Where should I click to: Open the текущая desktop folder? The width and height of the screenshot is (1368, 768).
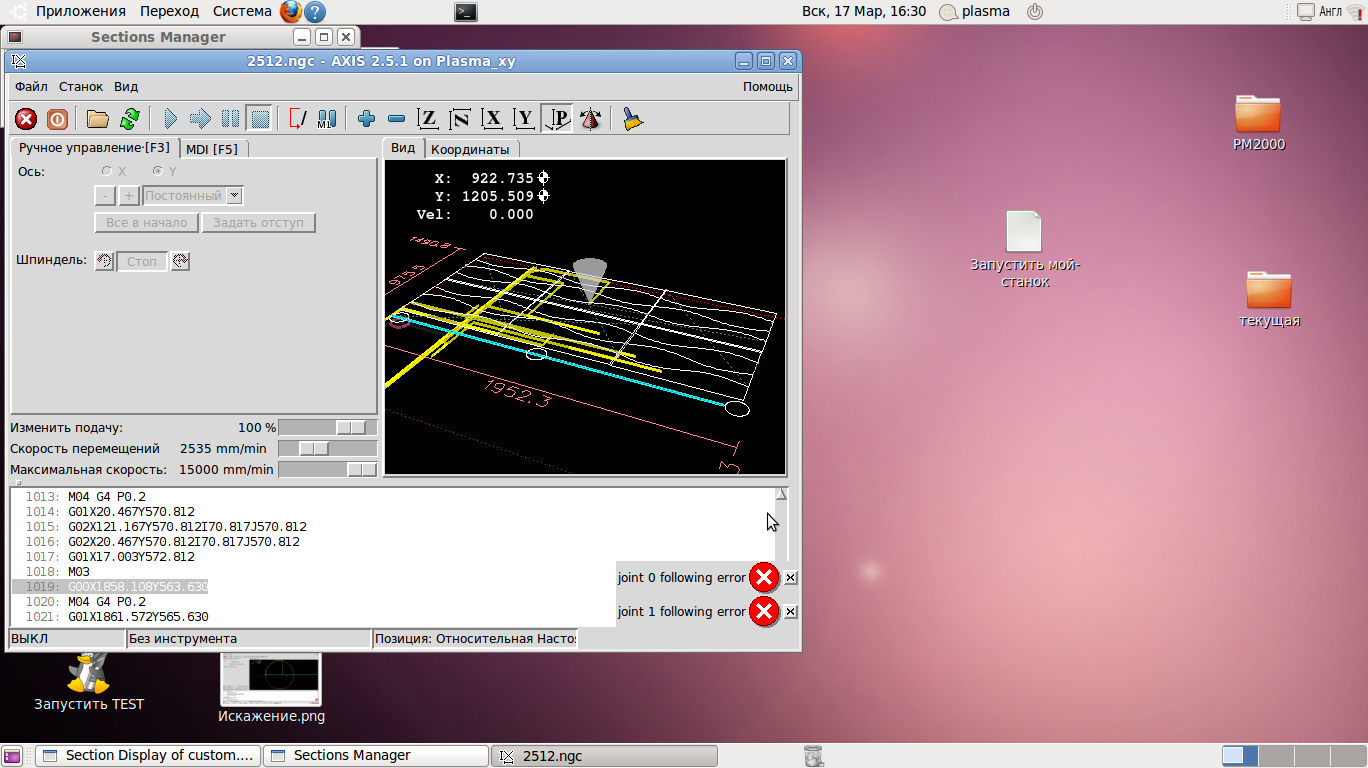1269,299
